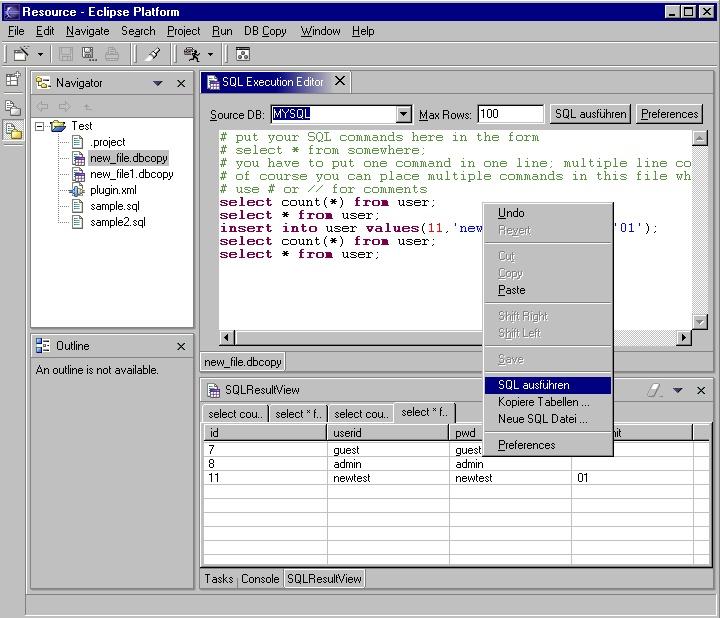Screen dimensions: 720x618
Task: Open the New wizard dropdown arrow
Action: [x=40, y=54]
